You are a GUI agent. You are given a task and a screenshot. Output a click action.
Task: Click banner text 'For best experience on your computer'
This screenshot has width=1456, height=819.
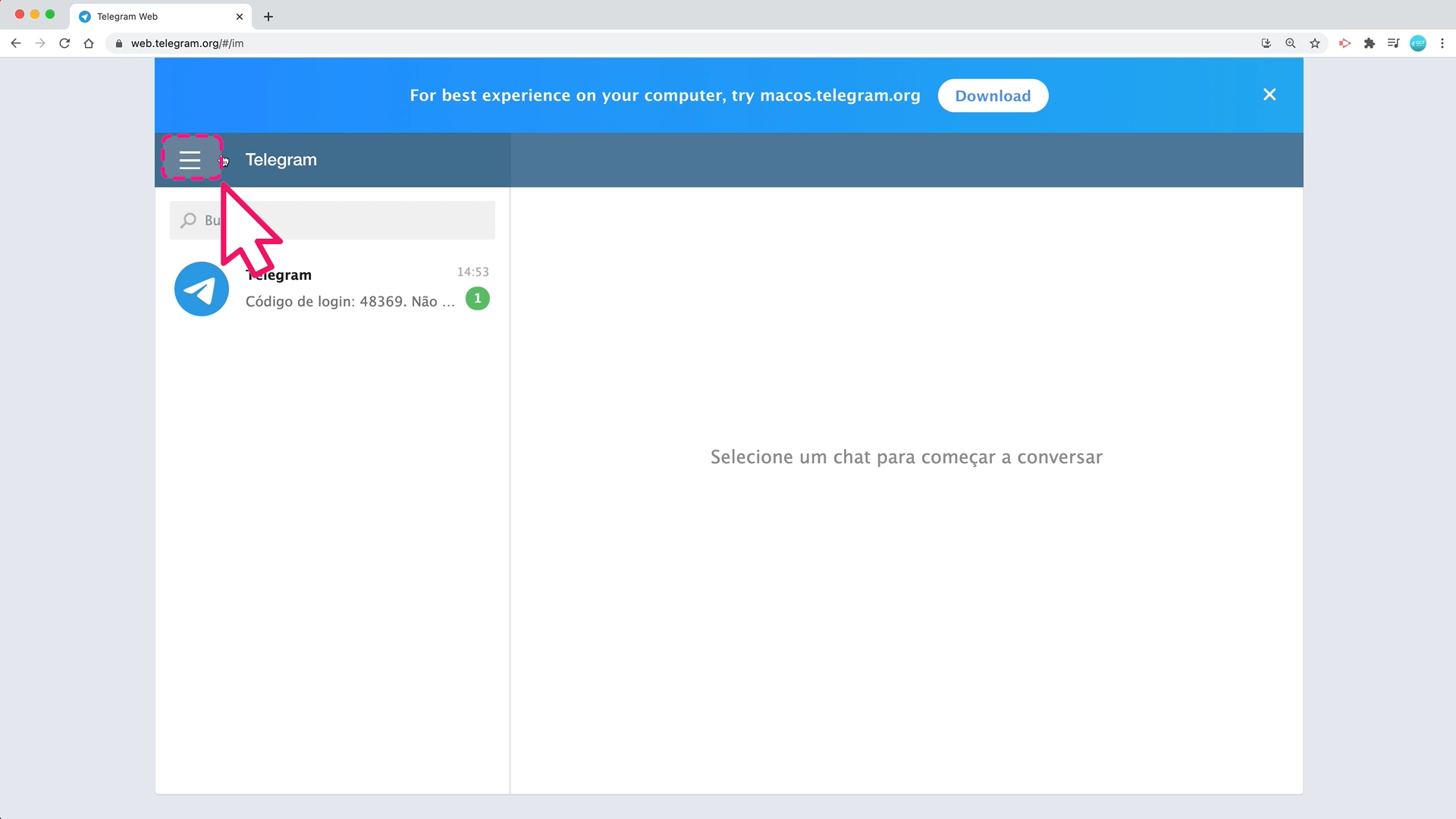[567, 96]
